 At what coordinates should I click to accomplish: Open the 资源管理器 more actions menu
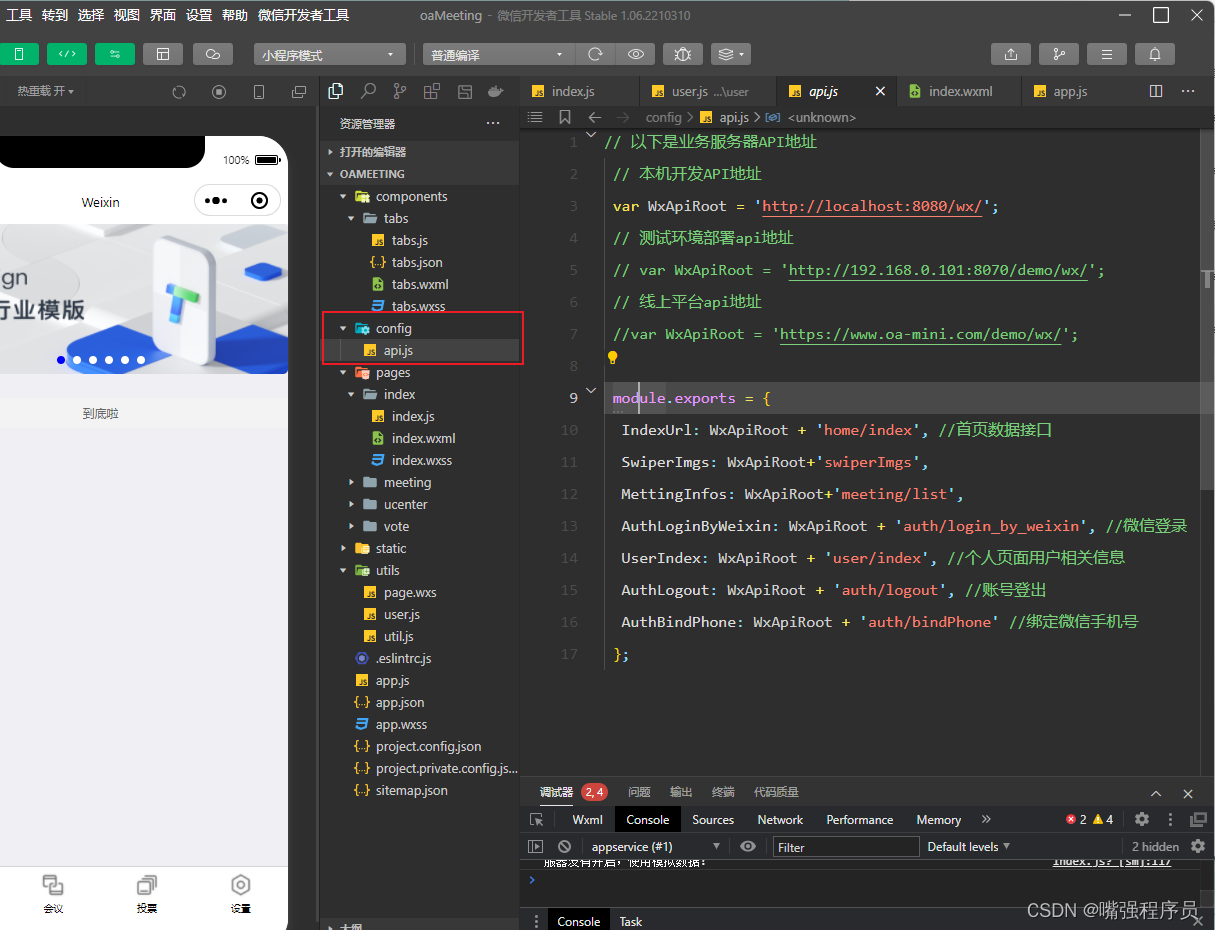(493, 124)
